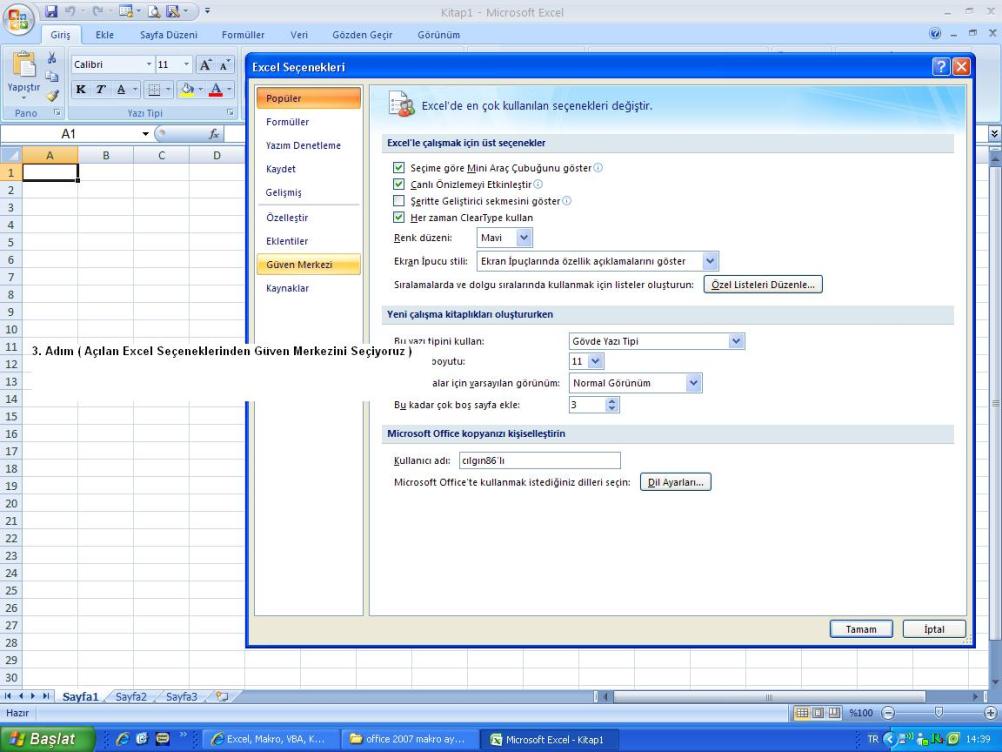Click the Format Painter brush icon
This screenshot has width=1002, height=752.
point(52,96)
